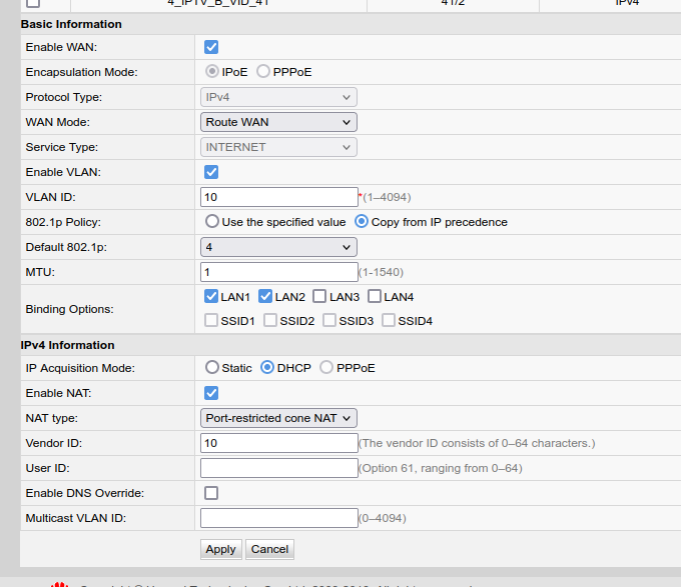
Task: Expand the Default 802.1p dropdown
Action: click(278, 247)
